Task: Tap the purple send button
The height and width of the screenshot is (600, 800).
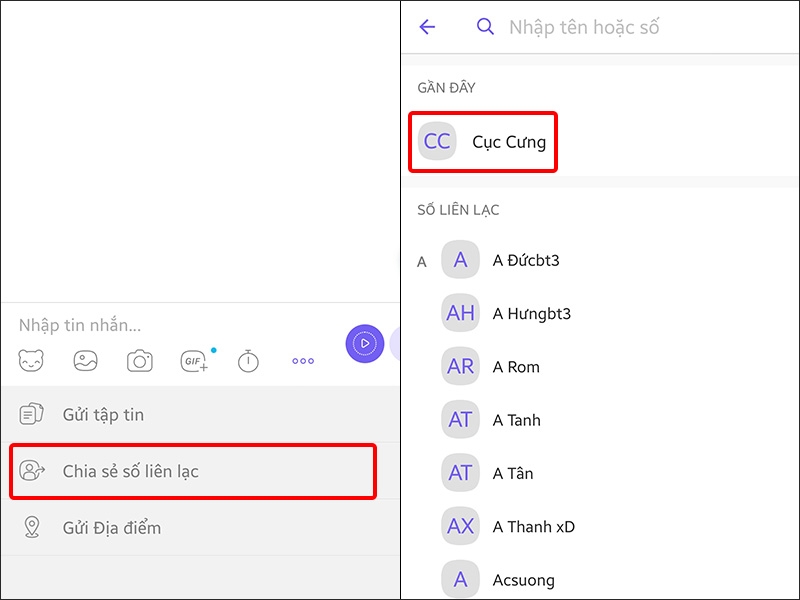Action: click(x=364, y=343)
